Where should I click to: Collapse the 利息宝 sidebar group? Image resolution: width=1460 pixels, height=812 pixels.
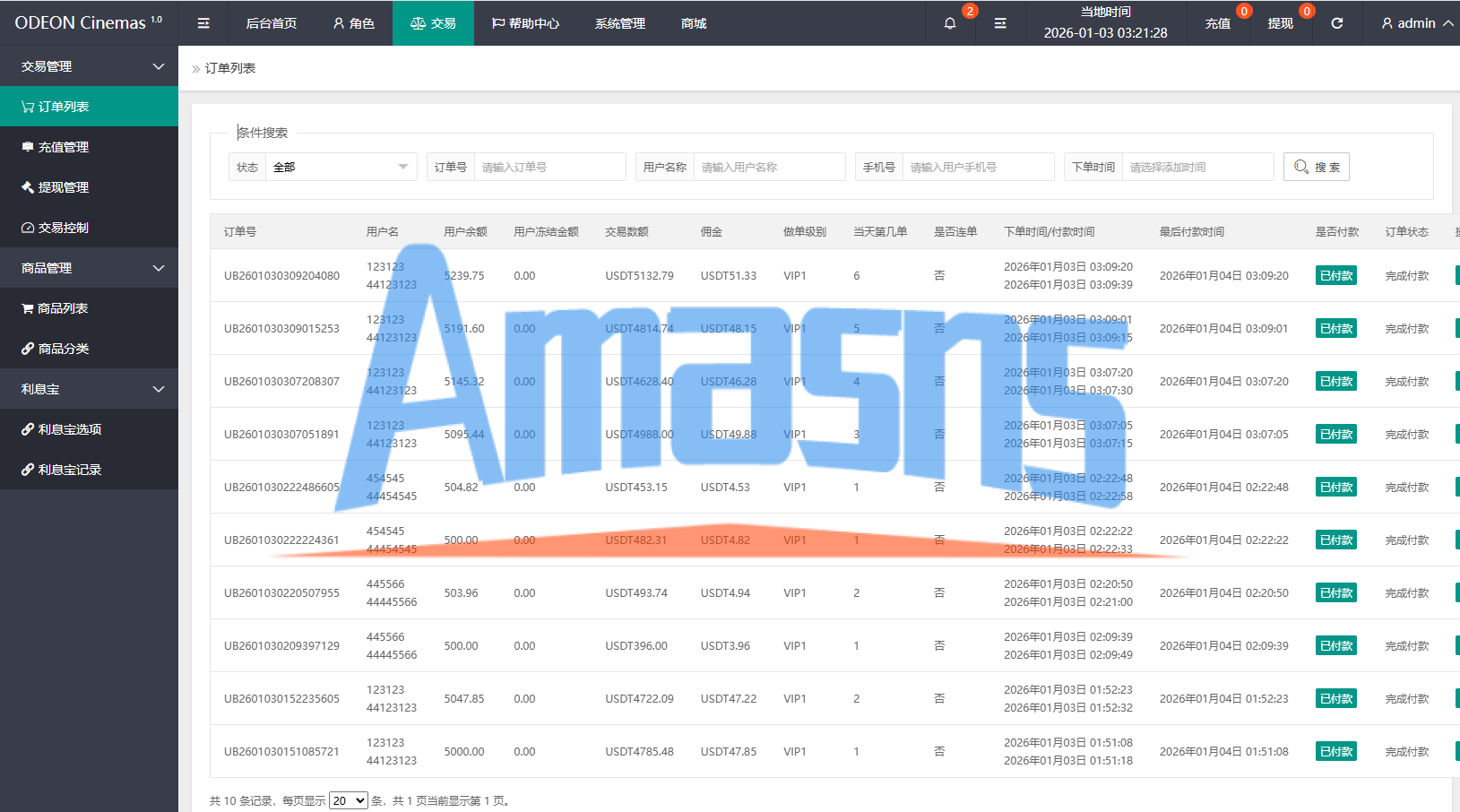pyautogui.click(x=89, y=389)
